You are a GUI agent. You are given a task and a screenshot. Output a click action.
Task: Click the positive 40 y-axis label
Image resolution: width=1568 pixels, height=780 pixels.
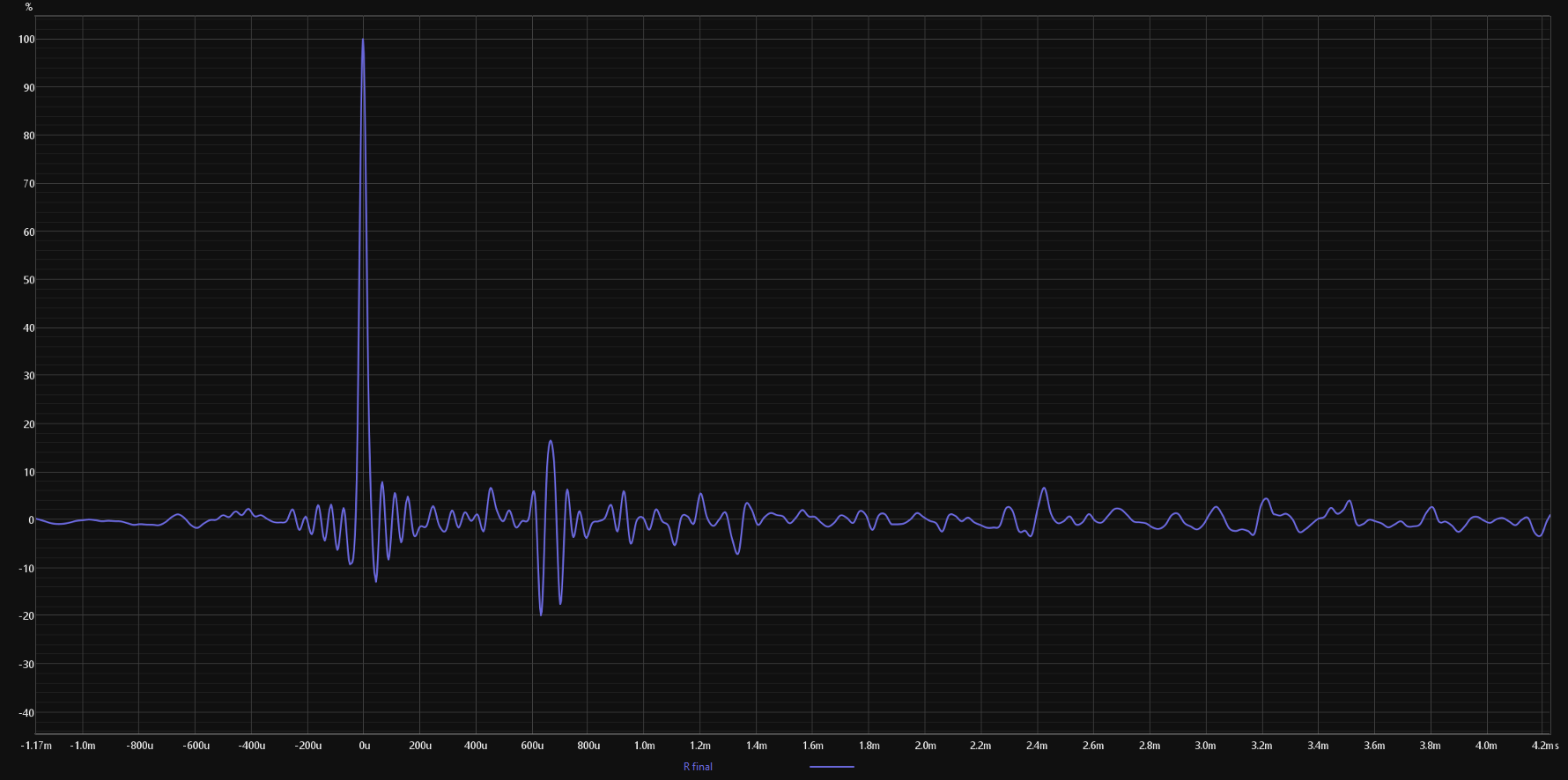pyautogui.click(x=29, y=328)
